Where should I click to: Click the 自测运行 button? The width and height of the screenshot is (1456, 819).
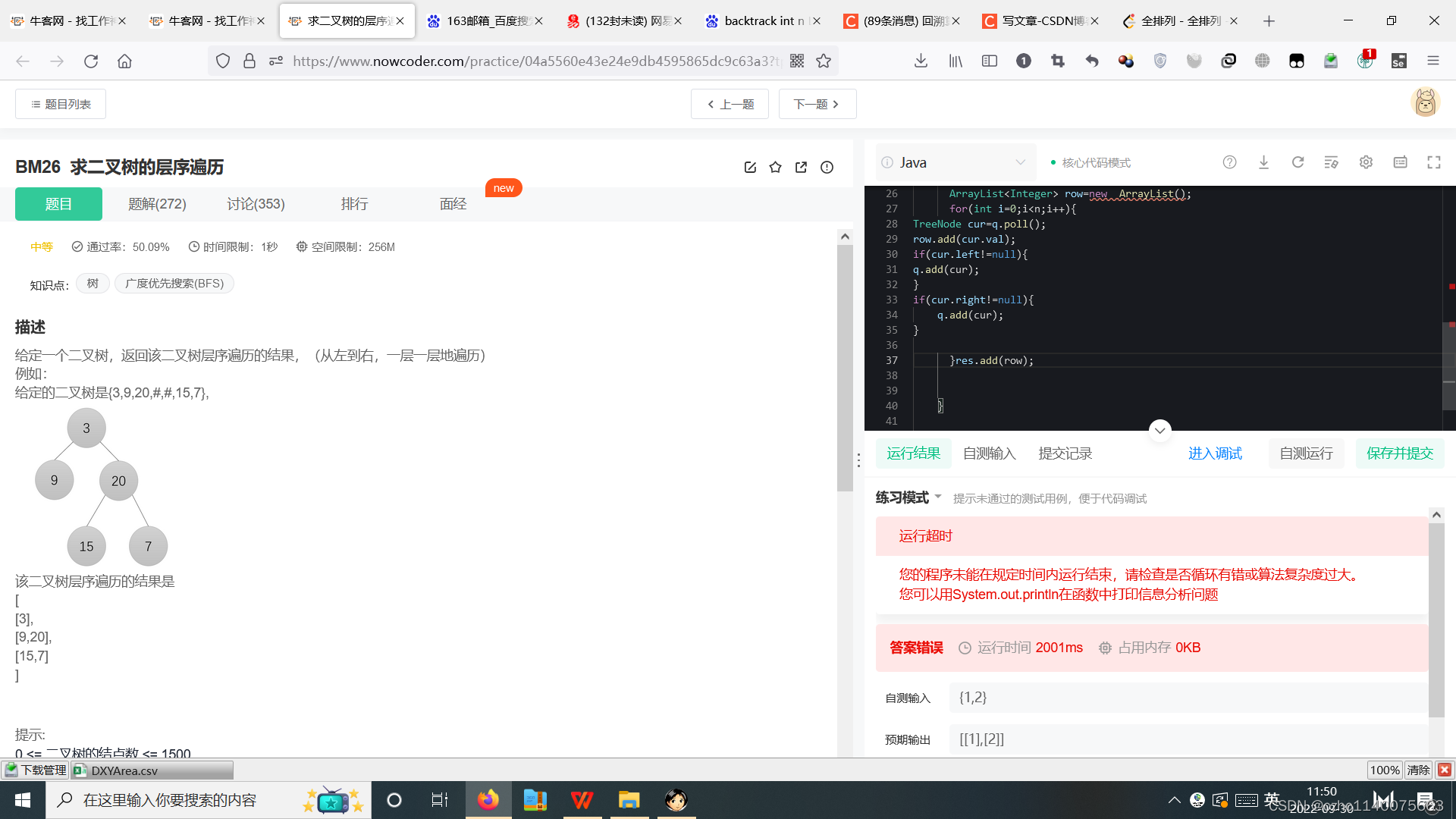point(1306,453)
